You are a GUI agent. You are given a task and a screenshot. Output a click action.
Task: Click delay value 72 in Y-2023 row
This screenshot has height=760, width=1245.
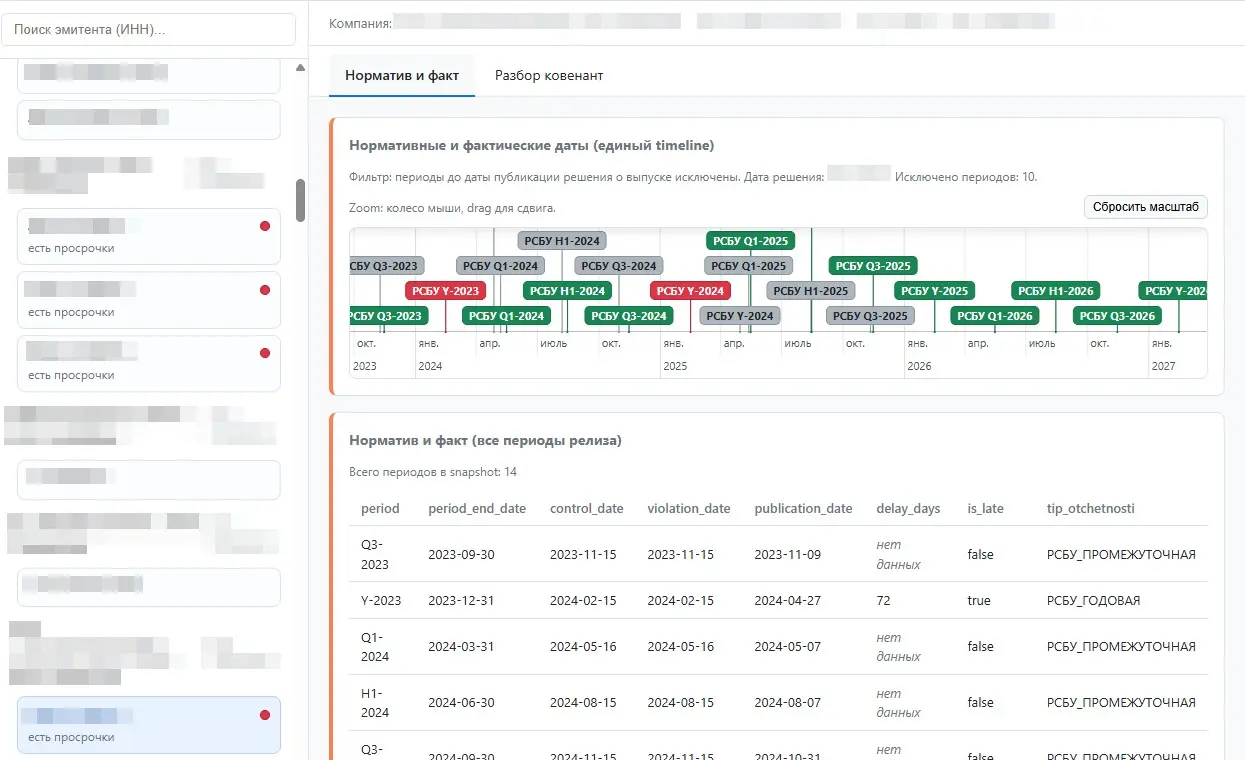pos(884,601)
